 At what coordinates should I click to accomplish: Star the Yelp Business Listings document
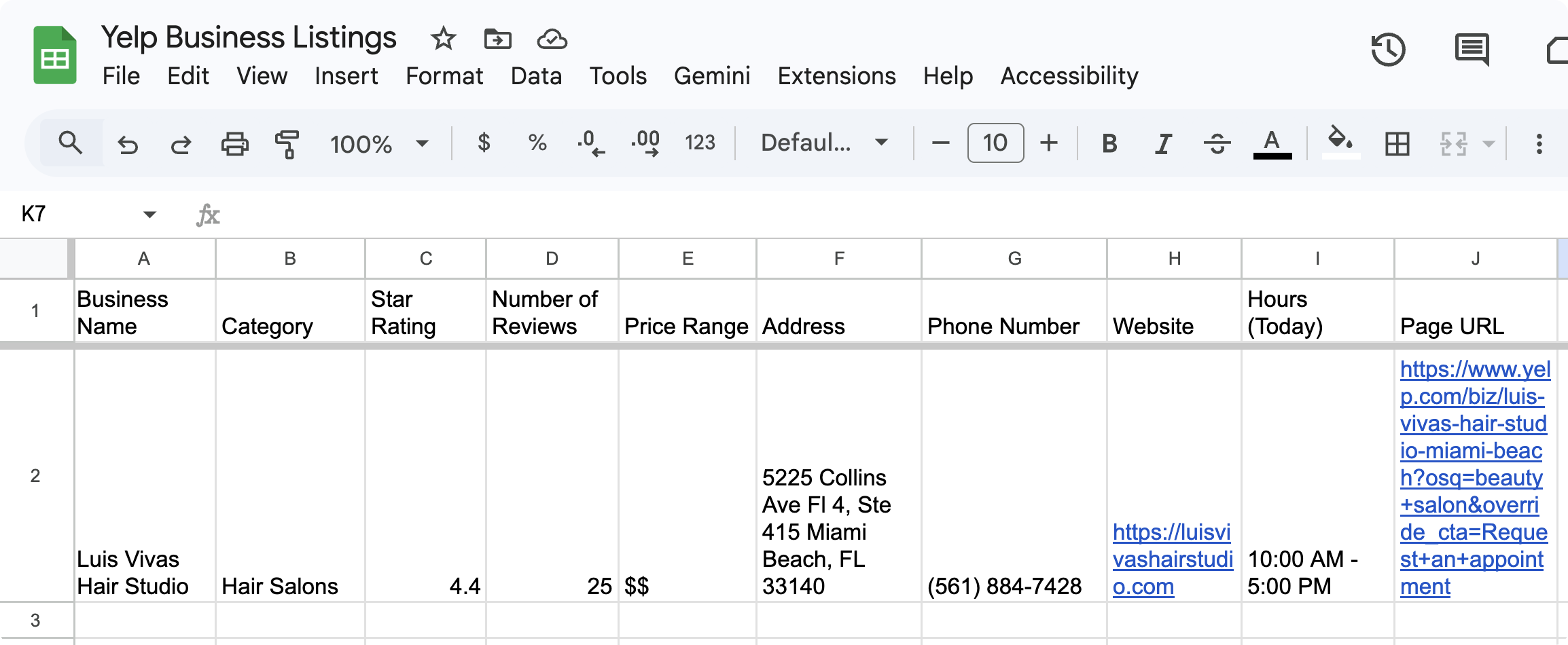443,39
